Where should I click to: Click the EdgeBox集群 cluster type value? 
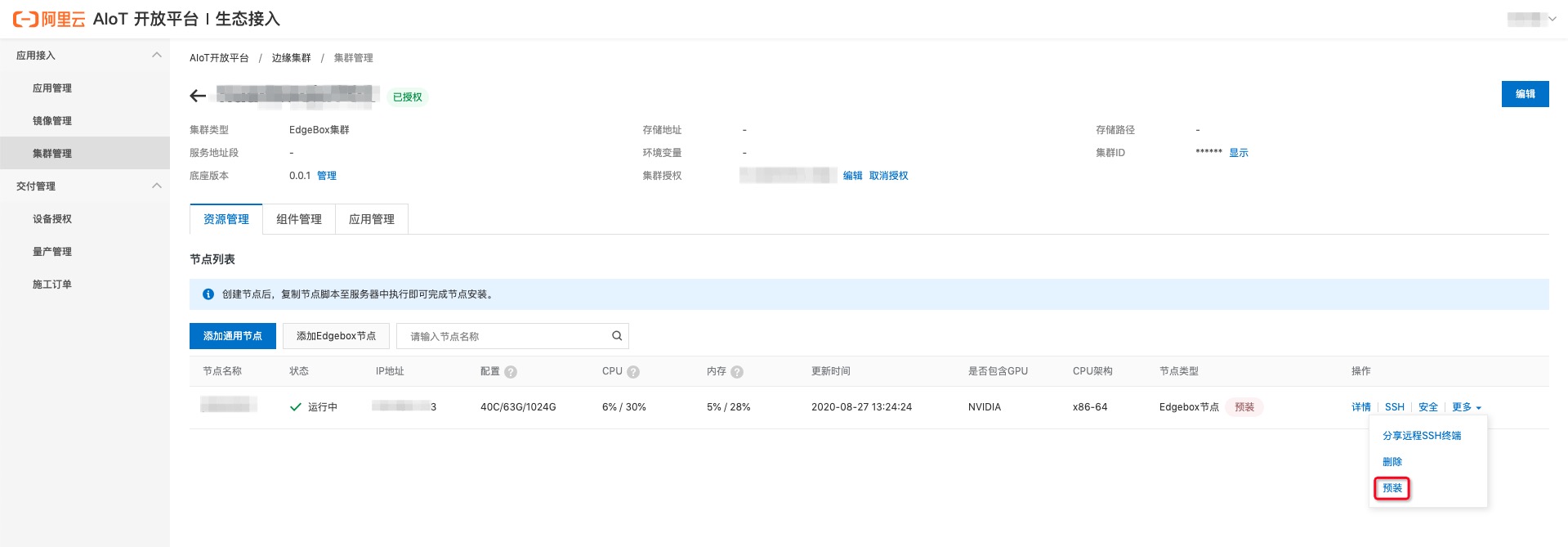pos(319,130)
